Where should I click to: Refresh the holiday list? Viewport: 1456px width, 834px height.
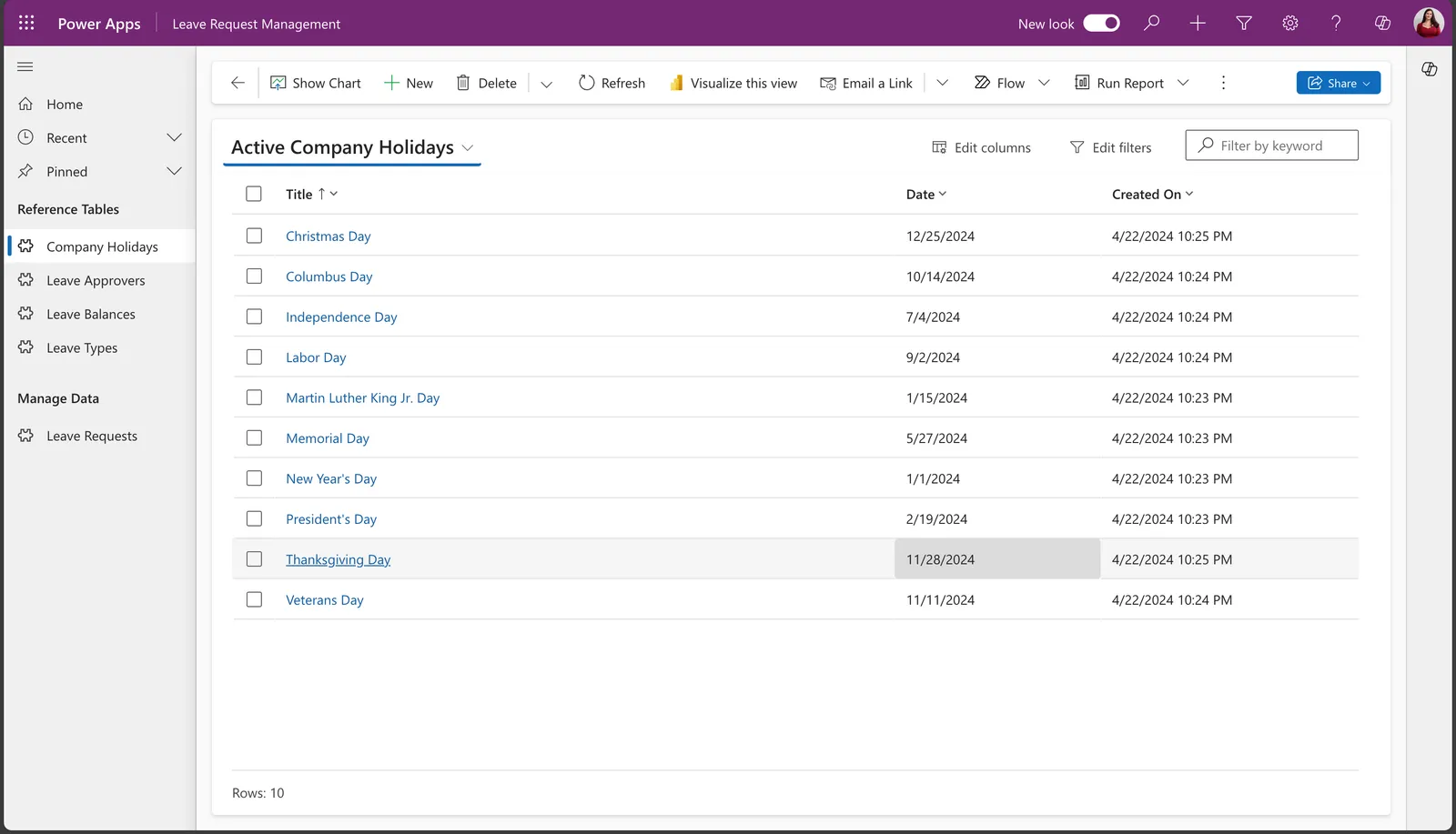coord(612,83)
